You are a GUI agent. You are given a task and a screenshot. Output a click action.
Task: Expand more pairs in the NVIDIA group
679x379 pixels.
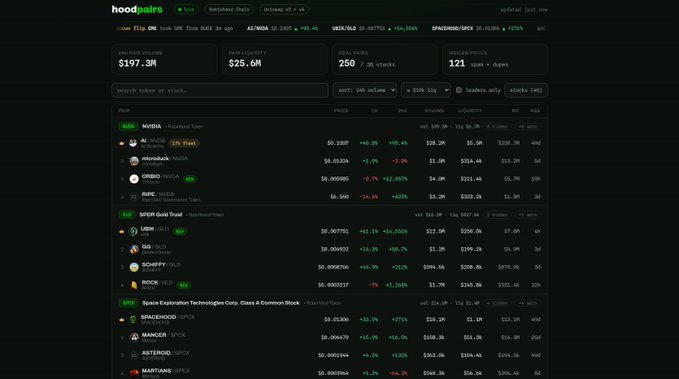[527, 126]
